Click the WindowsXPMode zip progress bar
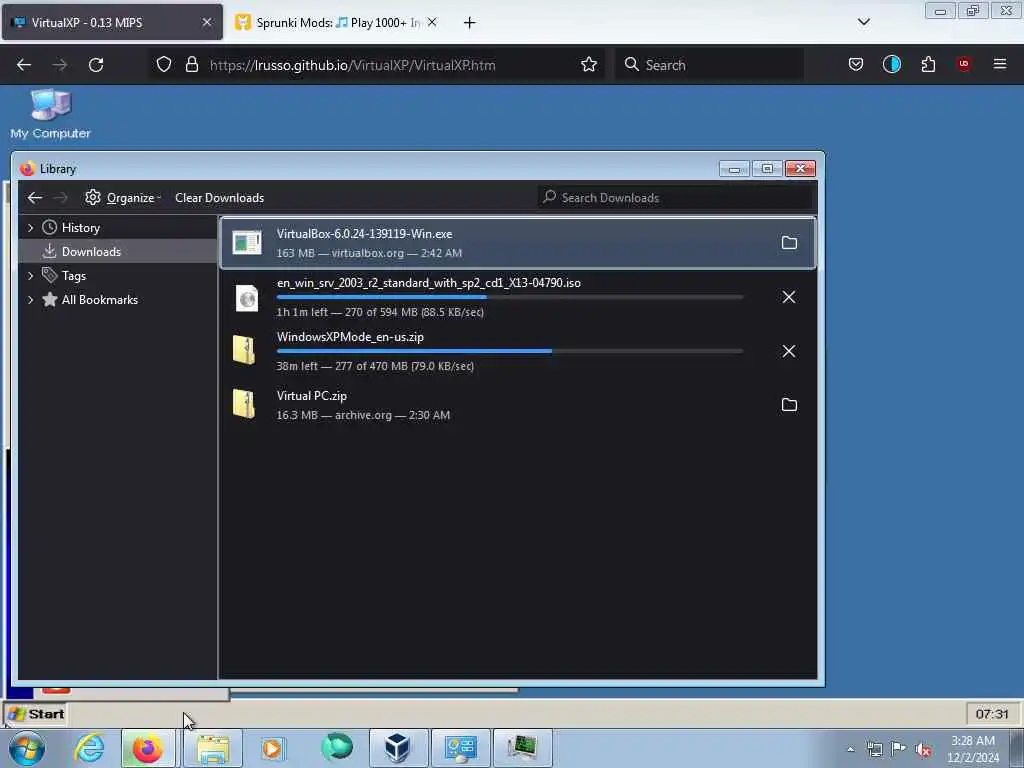The width and height of the screenshot is (1024, 768). 510,351
